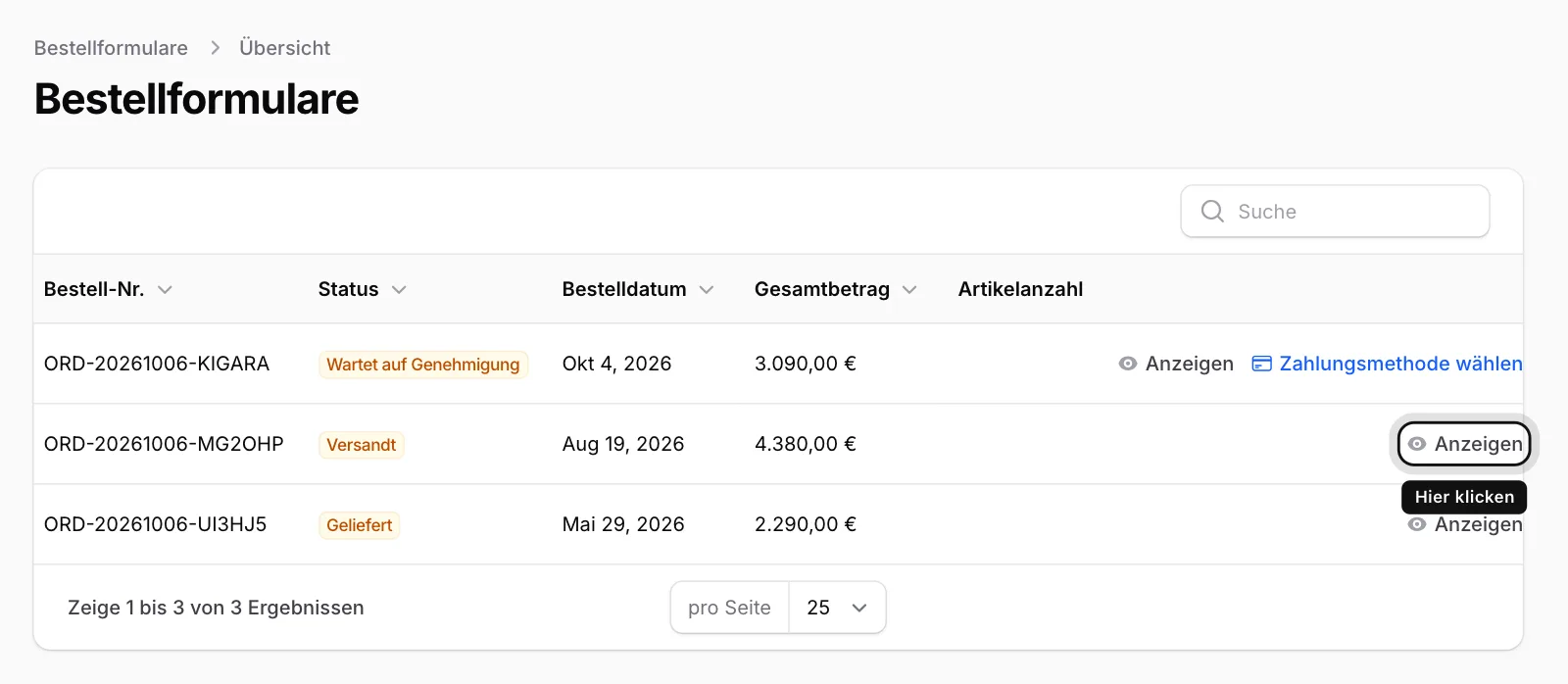Click the amount 3.090,00 €
The height and width of the screenshot is (684, 1568).
click(806, 364)
